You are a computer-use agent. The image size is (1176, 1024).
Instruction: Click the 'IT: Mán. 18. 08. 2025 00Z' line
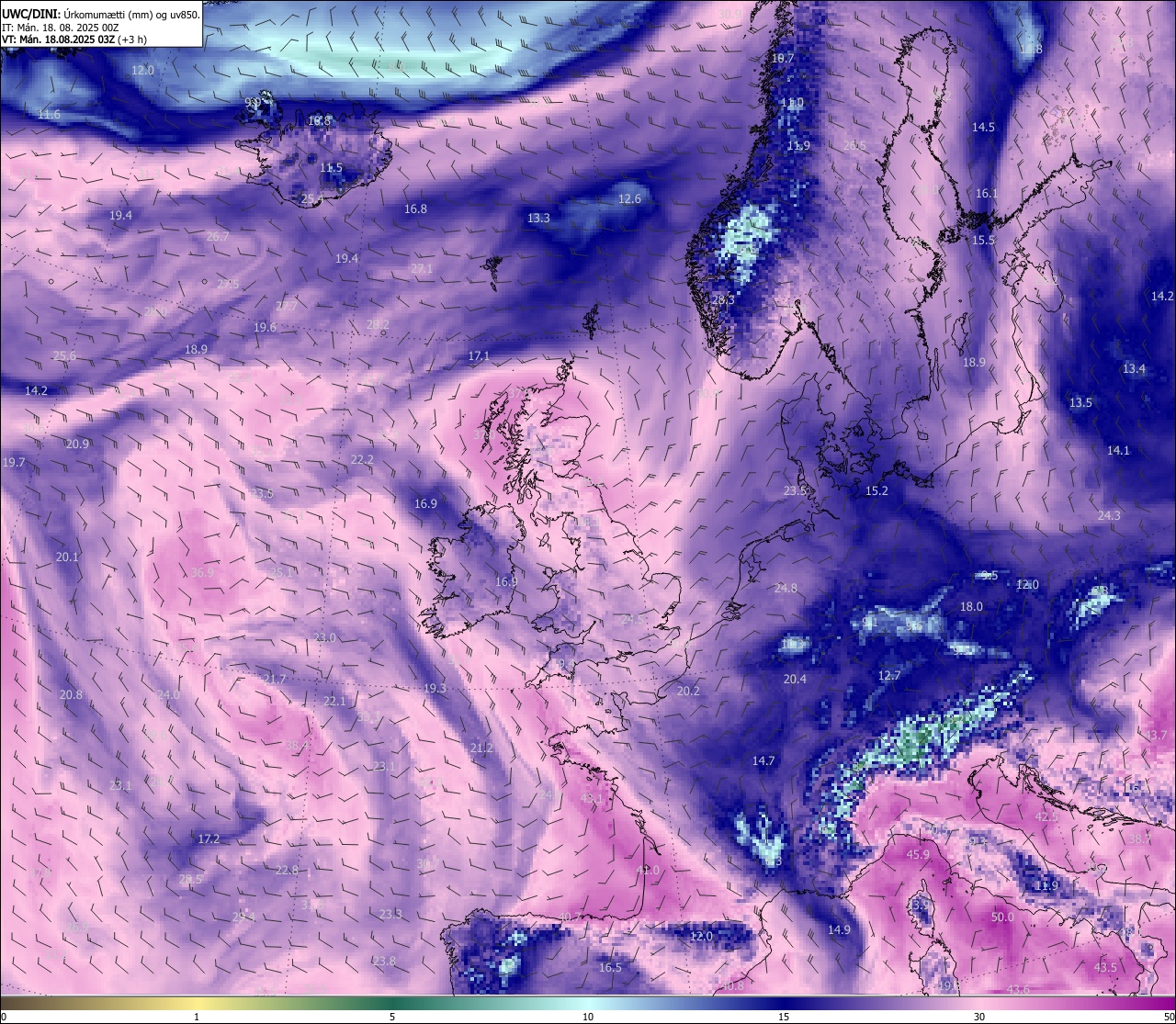(59, 28)
